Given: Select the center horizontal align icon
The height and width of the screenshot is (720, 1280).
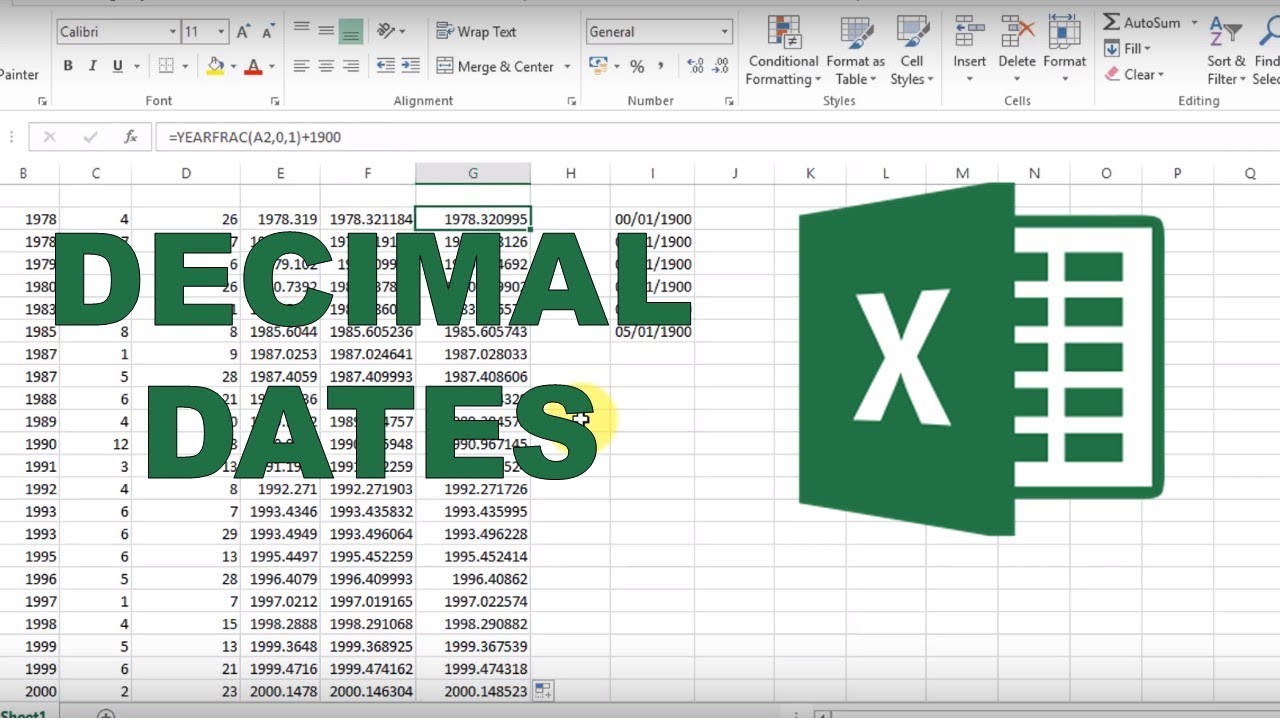Looking at the screenshot, I should tap(325, 66).
